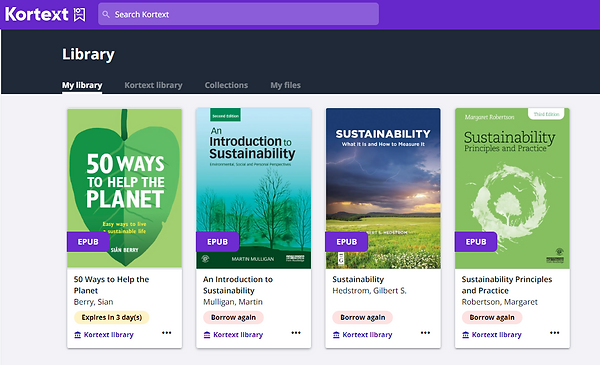Viewport: 600px width, 365px height.
Task: Open An Introduction to Sustainability cover
Action: tap(254, 188)
